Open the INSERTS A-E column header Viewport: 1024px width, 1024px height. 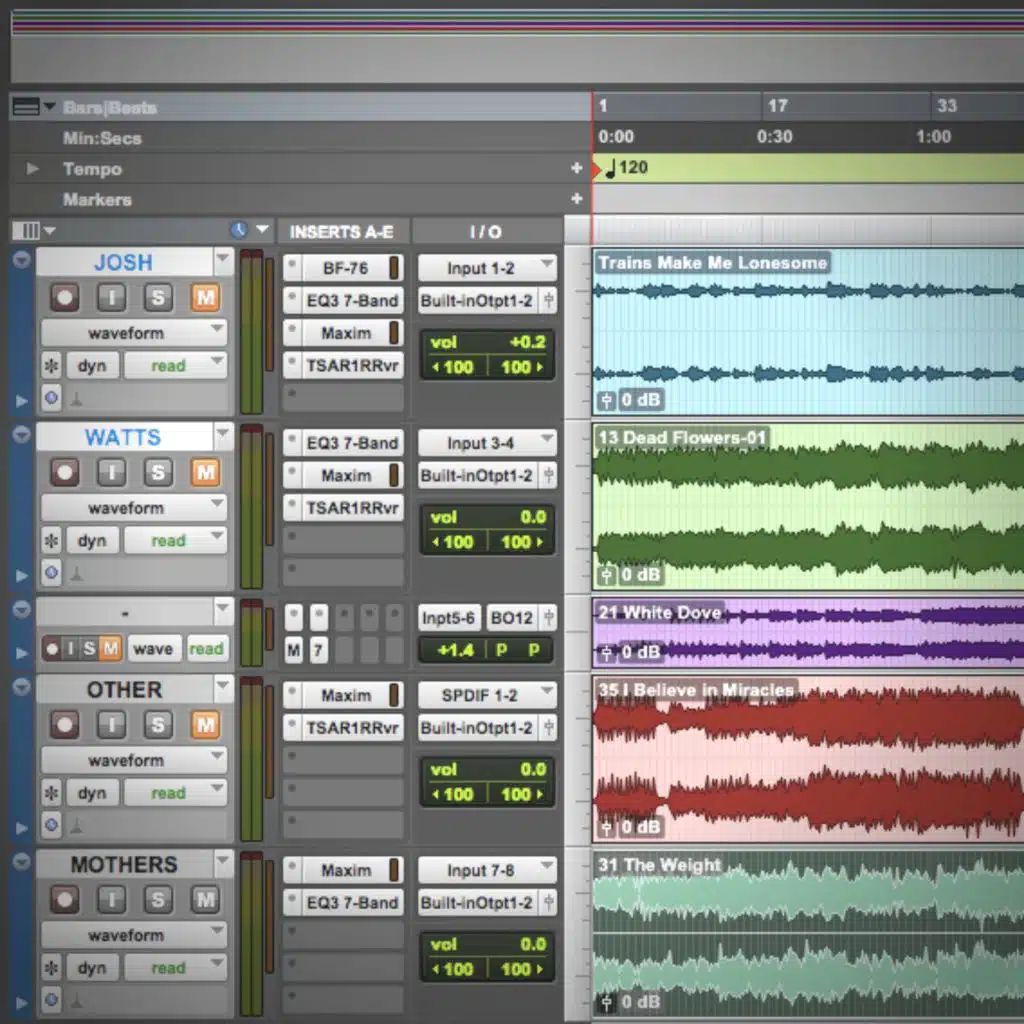click(x=342, y=232)
